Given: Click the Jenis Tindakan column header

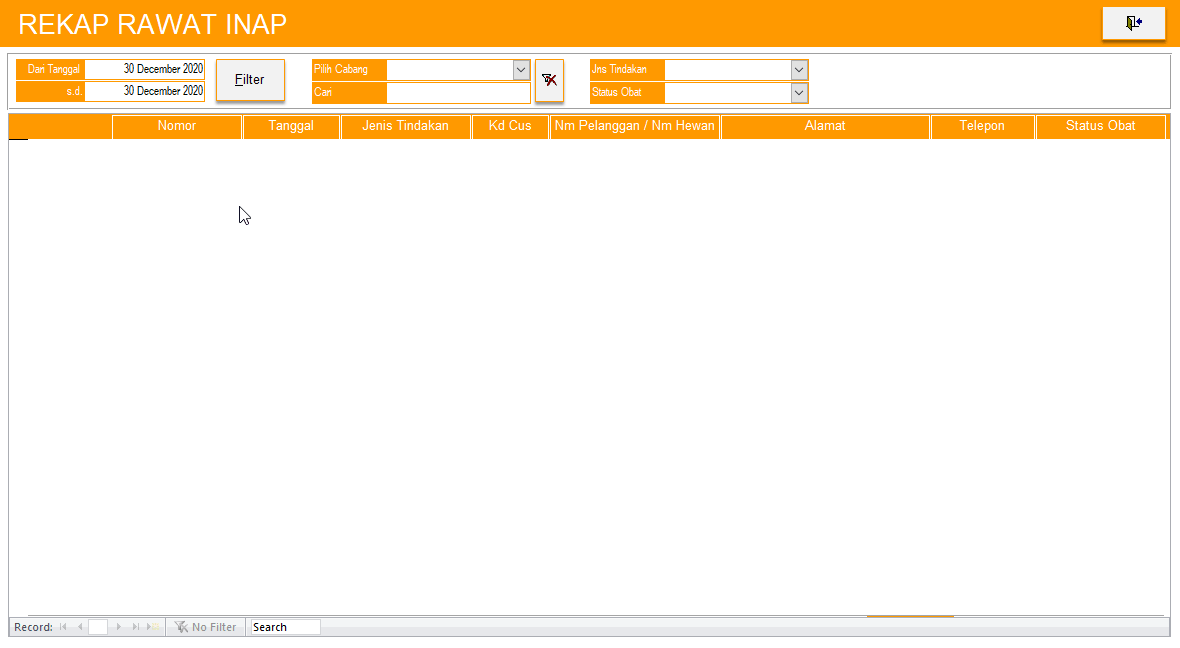Looking at the screenshot, I should point(405,126).
